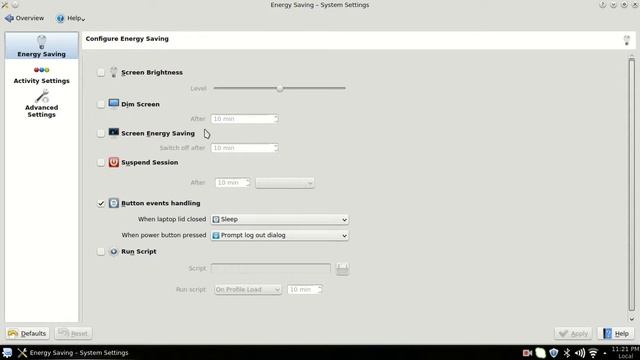640x360 pixels.
Task: Click the Reset button
Action: (73, 333)
